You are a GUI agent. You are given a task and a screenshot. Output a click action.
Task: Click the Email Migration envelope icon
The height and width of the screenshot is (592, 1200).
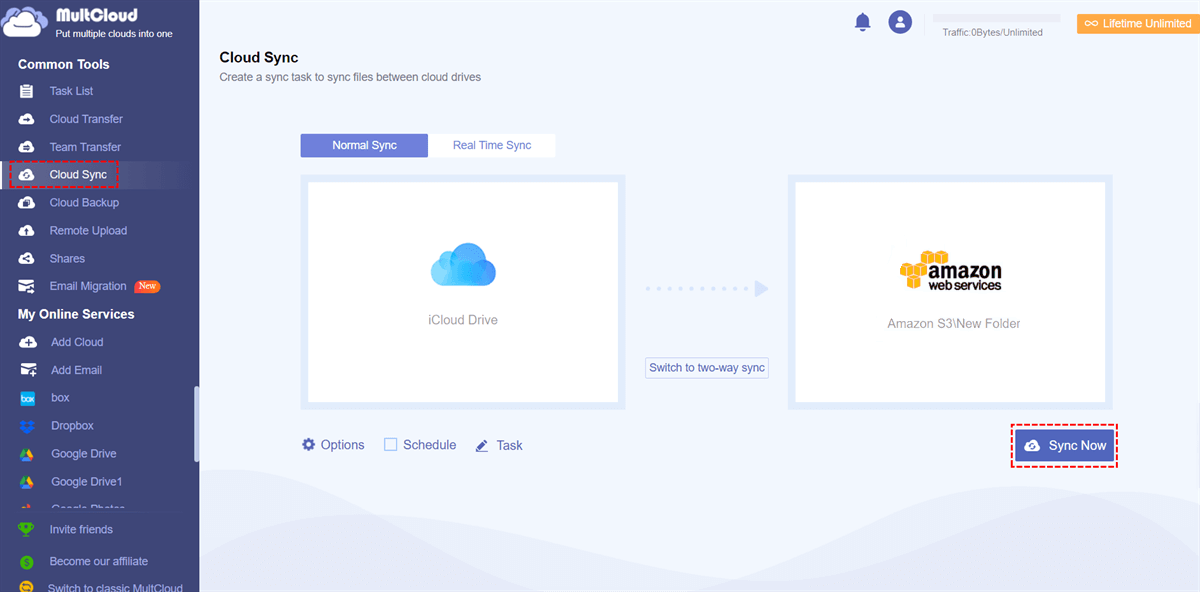point(27,287)
